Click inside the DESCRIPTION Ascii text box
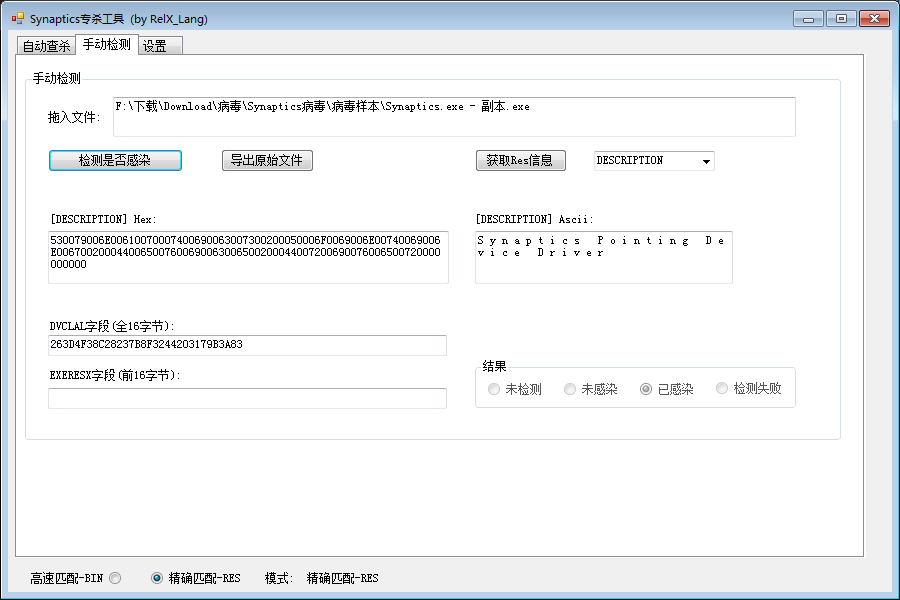Image resolution: width=900 pixels, height=600 pixels. [x=604, y=257]
